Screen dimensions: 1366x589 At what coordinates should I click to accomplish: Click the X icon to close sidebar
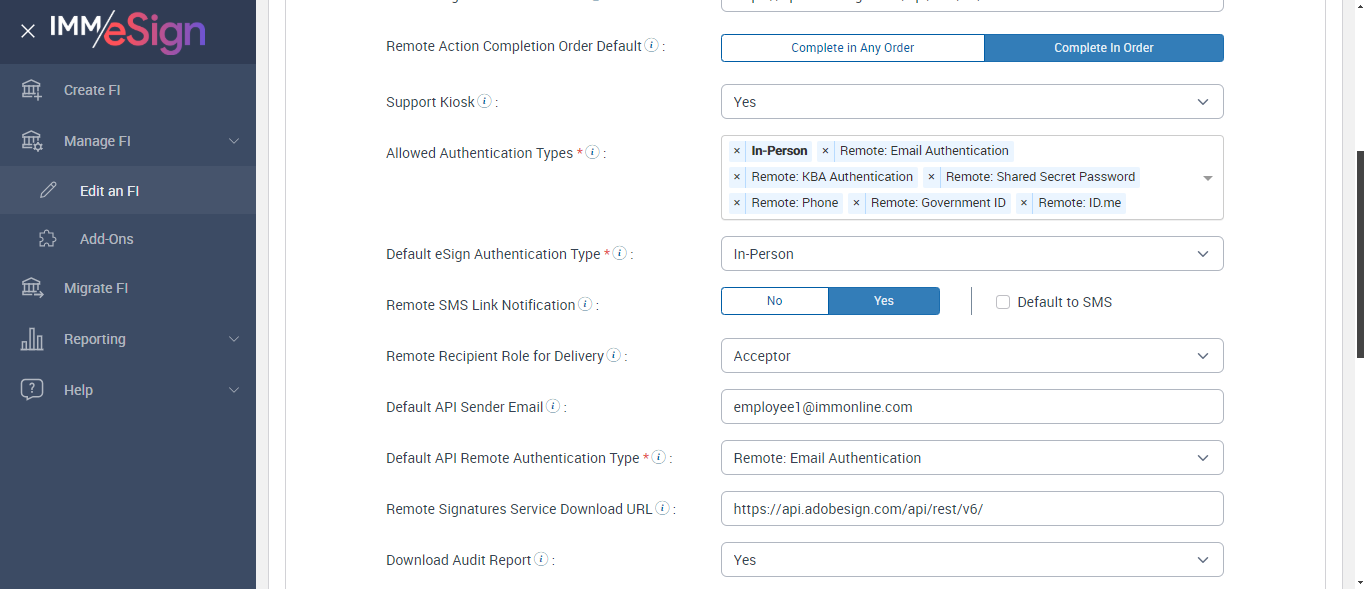[28, 31]
